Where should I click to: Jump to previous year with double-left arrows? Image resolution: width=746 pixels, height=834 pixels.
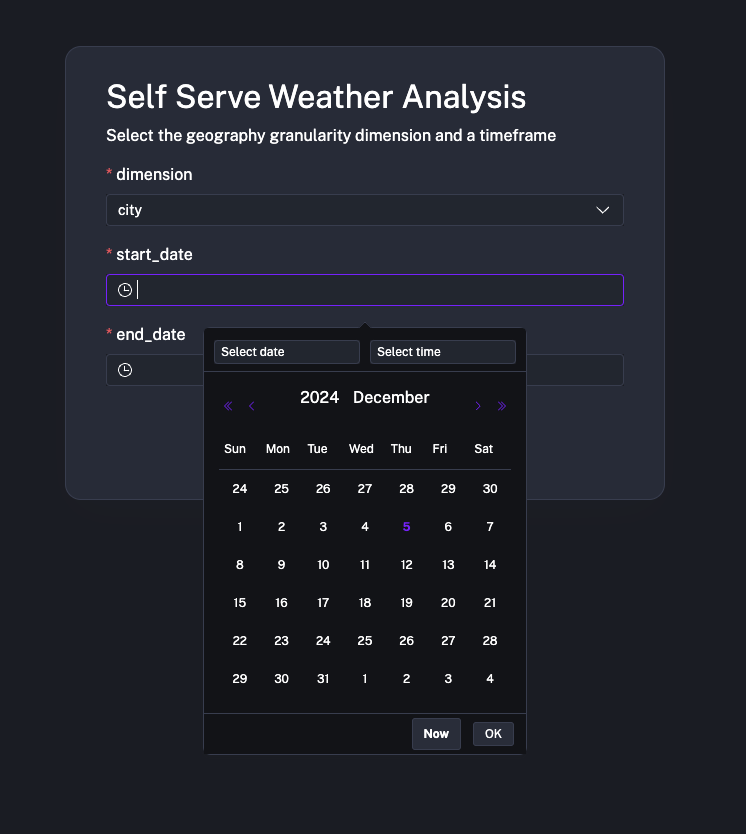227,405
